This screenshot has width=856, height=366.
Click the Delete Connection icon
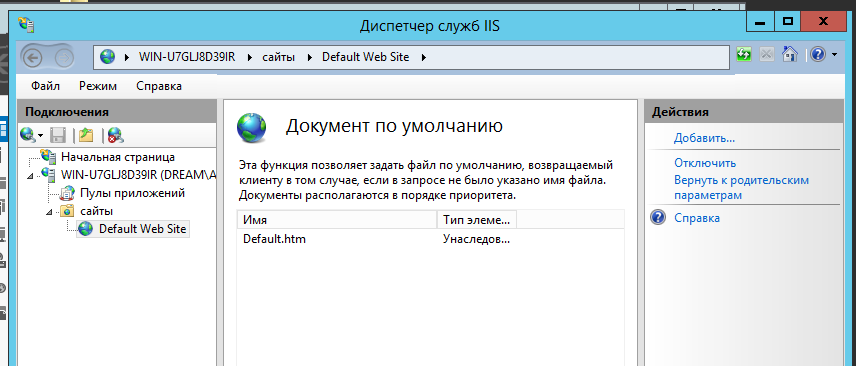[115, 134]
